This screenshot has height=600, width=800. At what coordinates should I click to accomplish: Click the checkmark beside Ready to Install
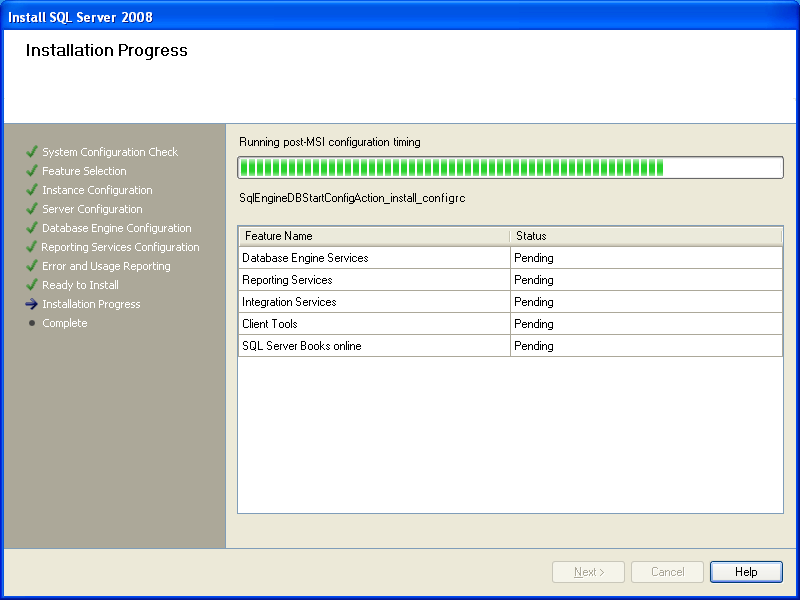coord(32,285)
